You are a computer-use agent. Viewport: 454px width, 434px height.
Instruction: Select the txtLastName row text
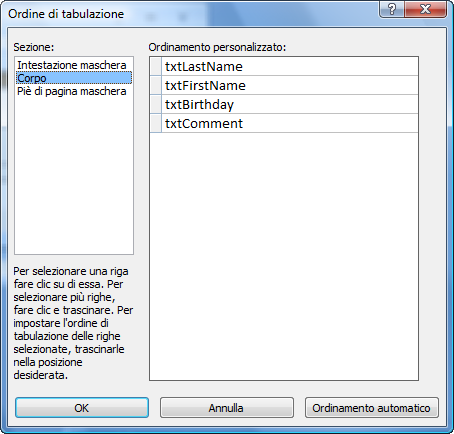click(204, 66)
